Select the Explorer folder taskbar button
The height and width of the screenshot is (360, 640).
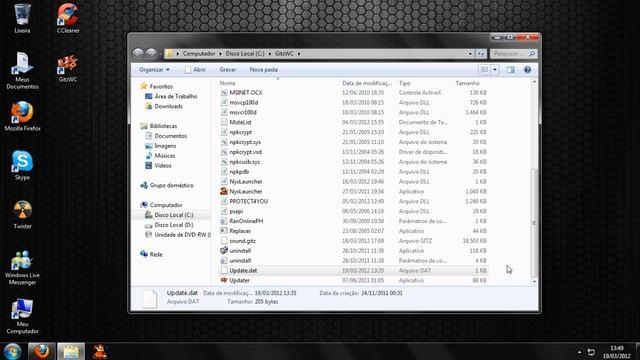click(x=71, y=351)
